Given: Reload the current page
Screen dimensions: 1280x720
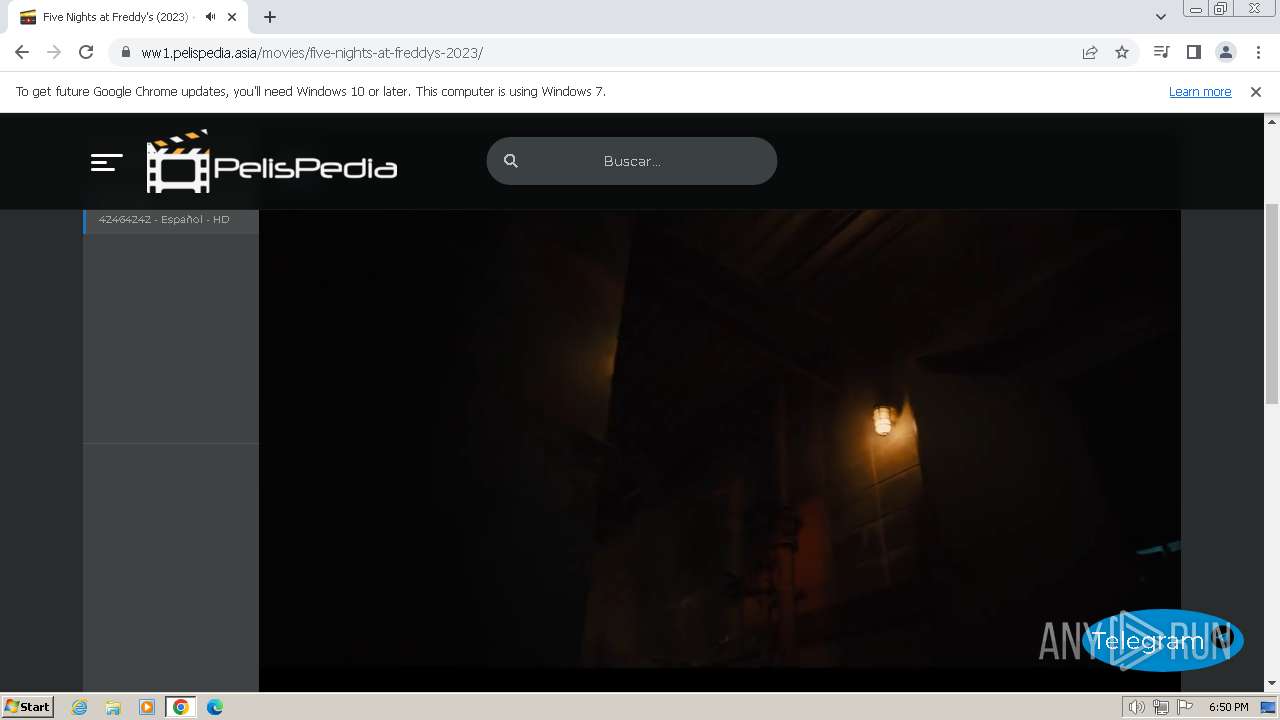Looking at the screenshot, I should (x=86, y=52).
